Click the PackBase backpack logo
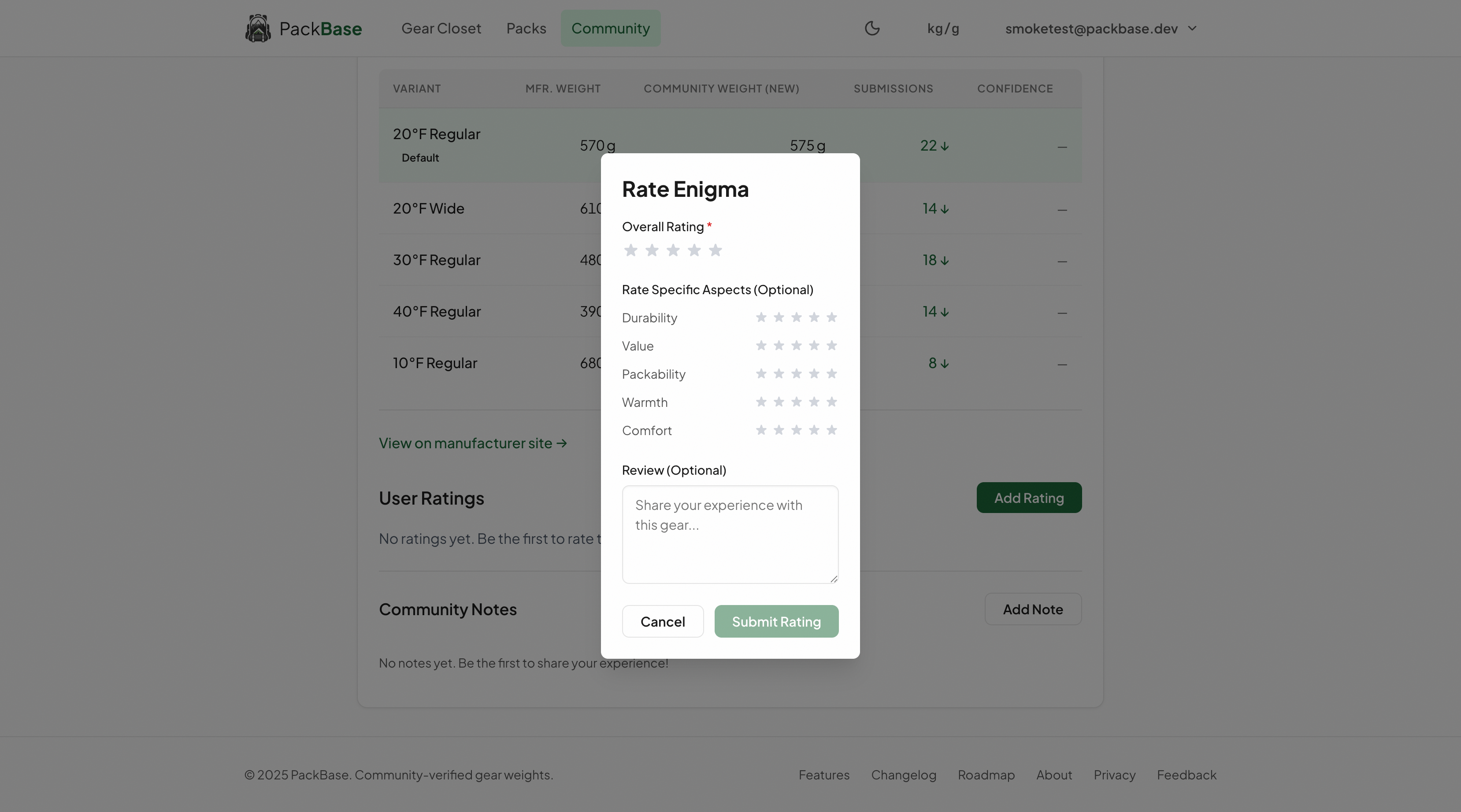The height and width of the screenshot is (812, 1461). pos(258,28)
